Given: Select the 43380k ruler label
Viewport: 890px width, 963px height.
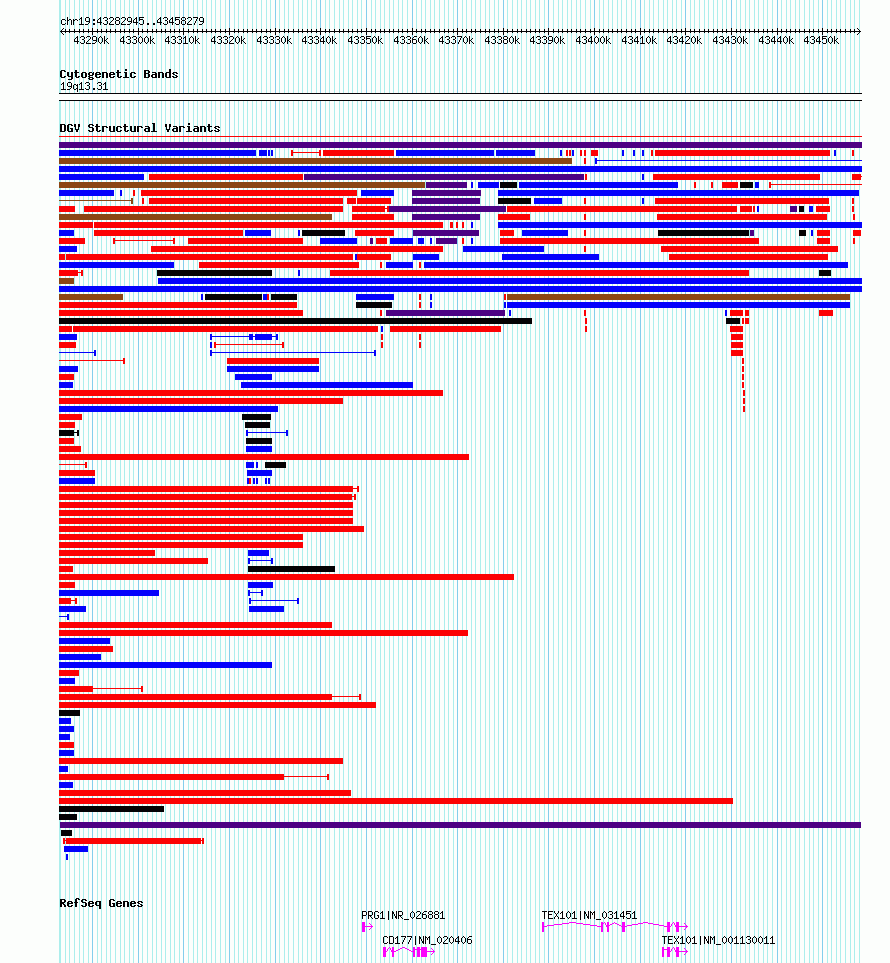Looking at the screenshot, I should (502, 41).
